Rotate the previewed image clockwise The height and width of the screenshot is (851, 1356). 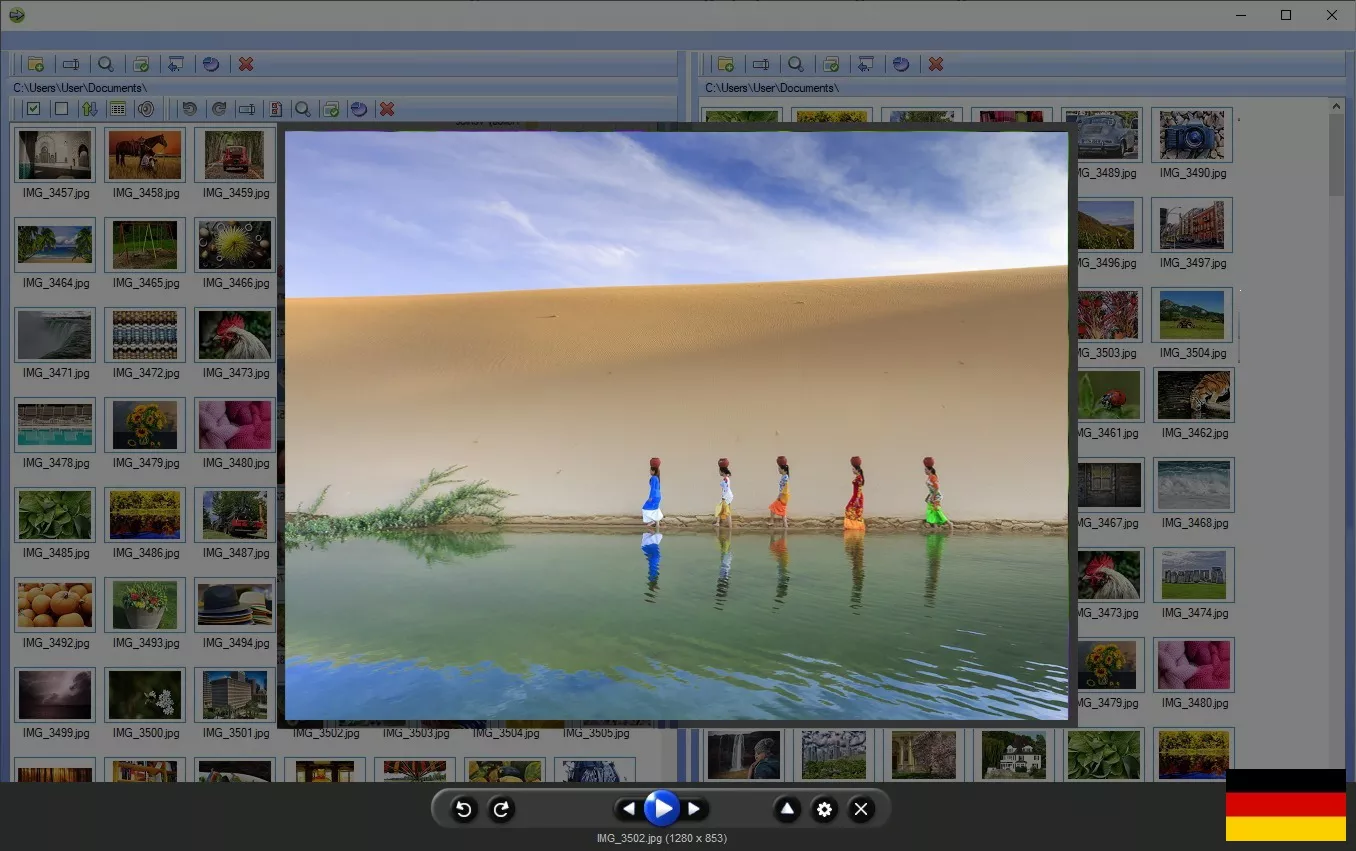(x=501, y=809)
